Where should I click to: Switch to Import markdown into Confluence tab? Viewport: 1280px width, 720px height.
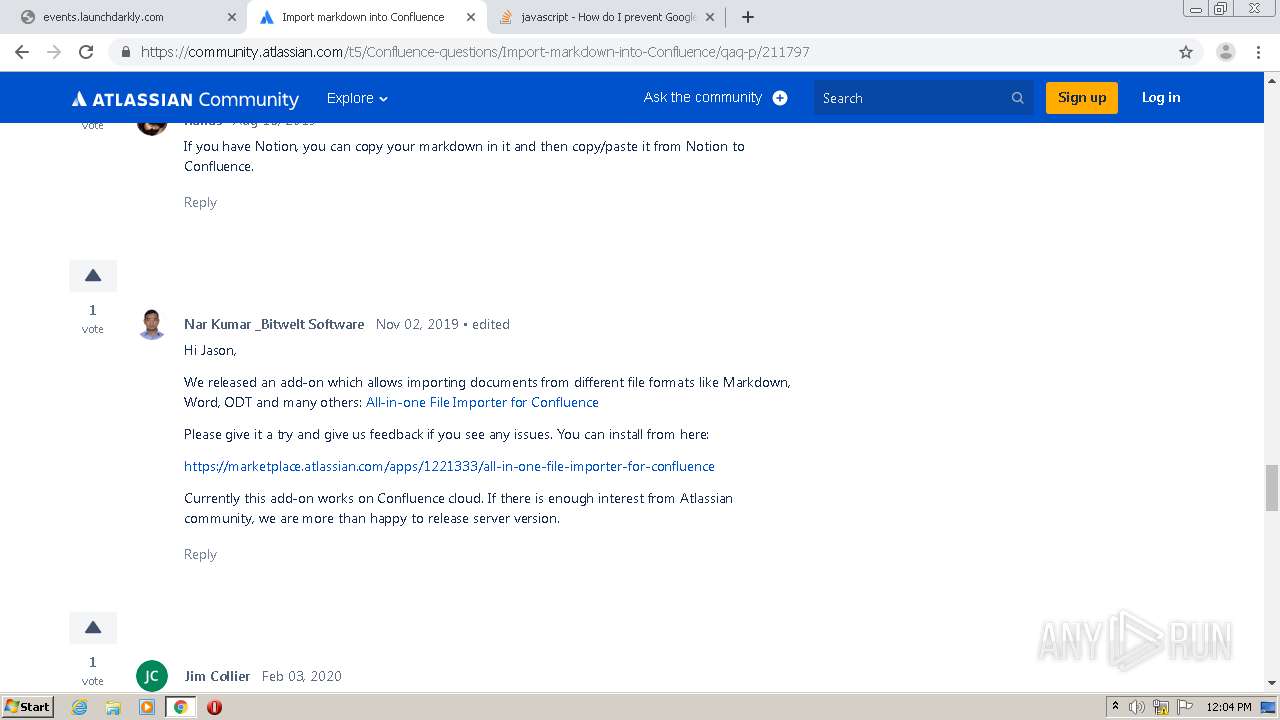(366, 17)
